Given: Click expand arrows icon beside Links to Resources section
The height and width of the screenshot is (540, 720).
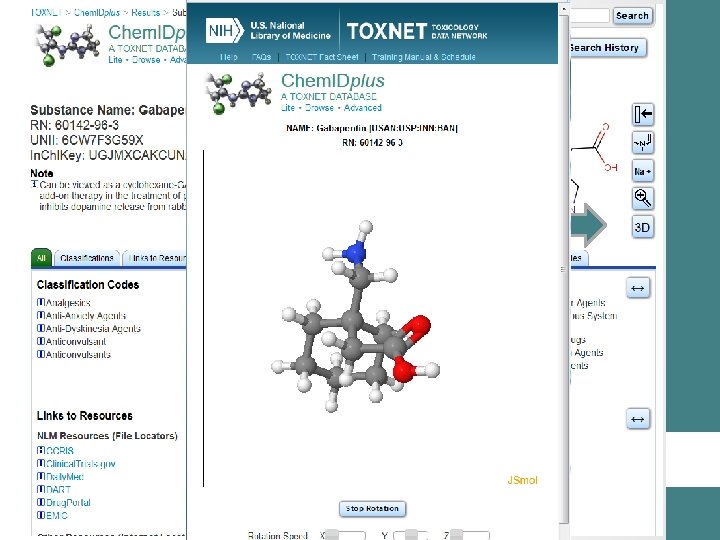Looking at the screenshot, I should coord(638,419).
